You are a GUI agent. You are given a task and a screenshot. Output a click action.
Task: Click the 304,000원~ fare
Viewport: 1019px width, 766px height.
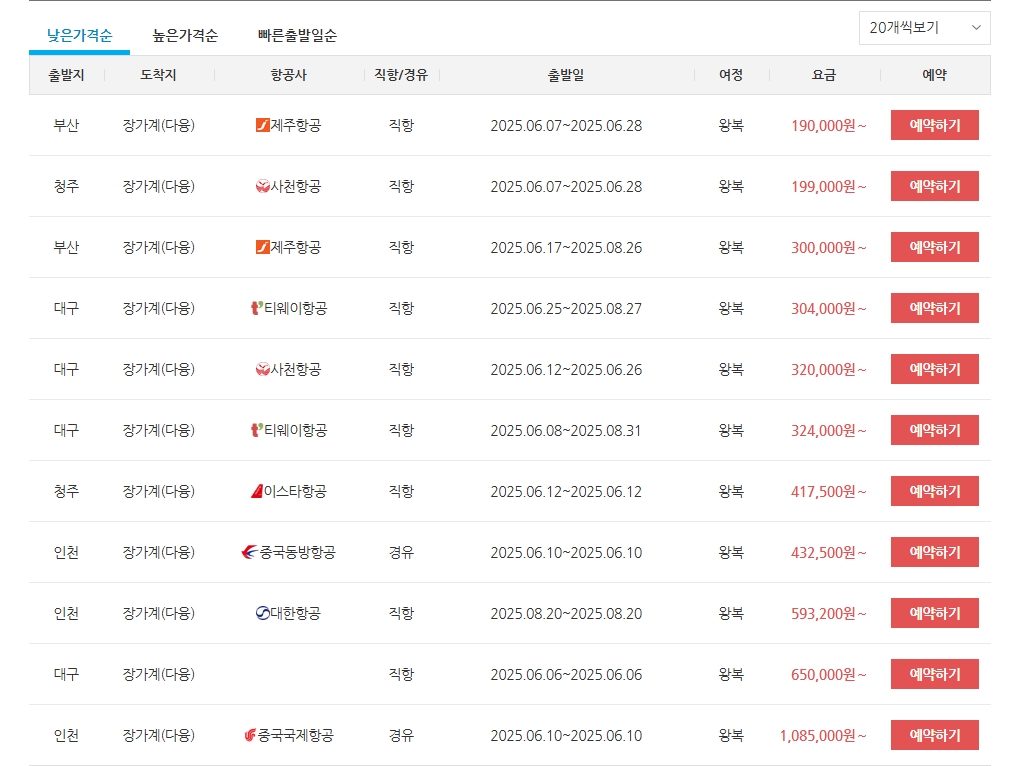click(x=829, y=309)
